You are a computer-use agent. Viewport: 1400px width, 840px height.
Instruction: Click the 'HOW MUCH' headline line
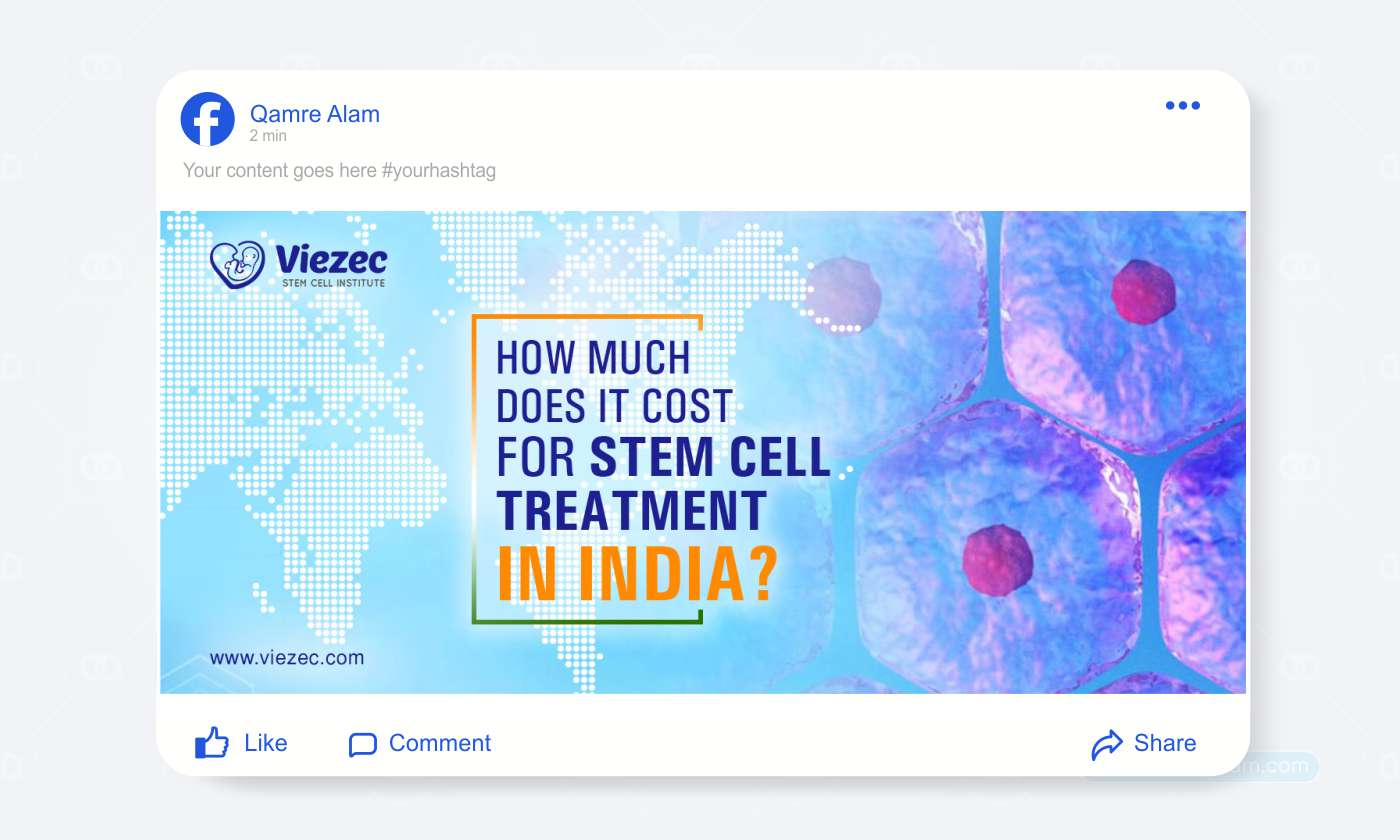coord(593,358)
